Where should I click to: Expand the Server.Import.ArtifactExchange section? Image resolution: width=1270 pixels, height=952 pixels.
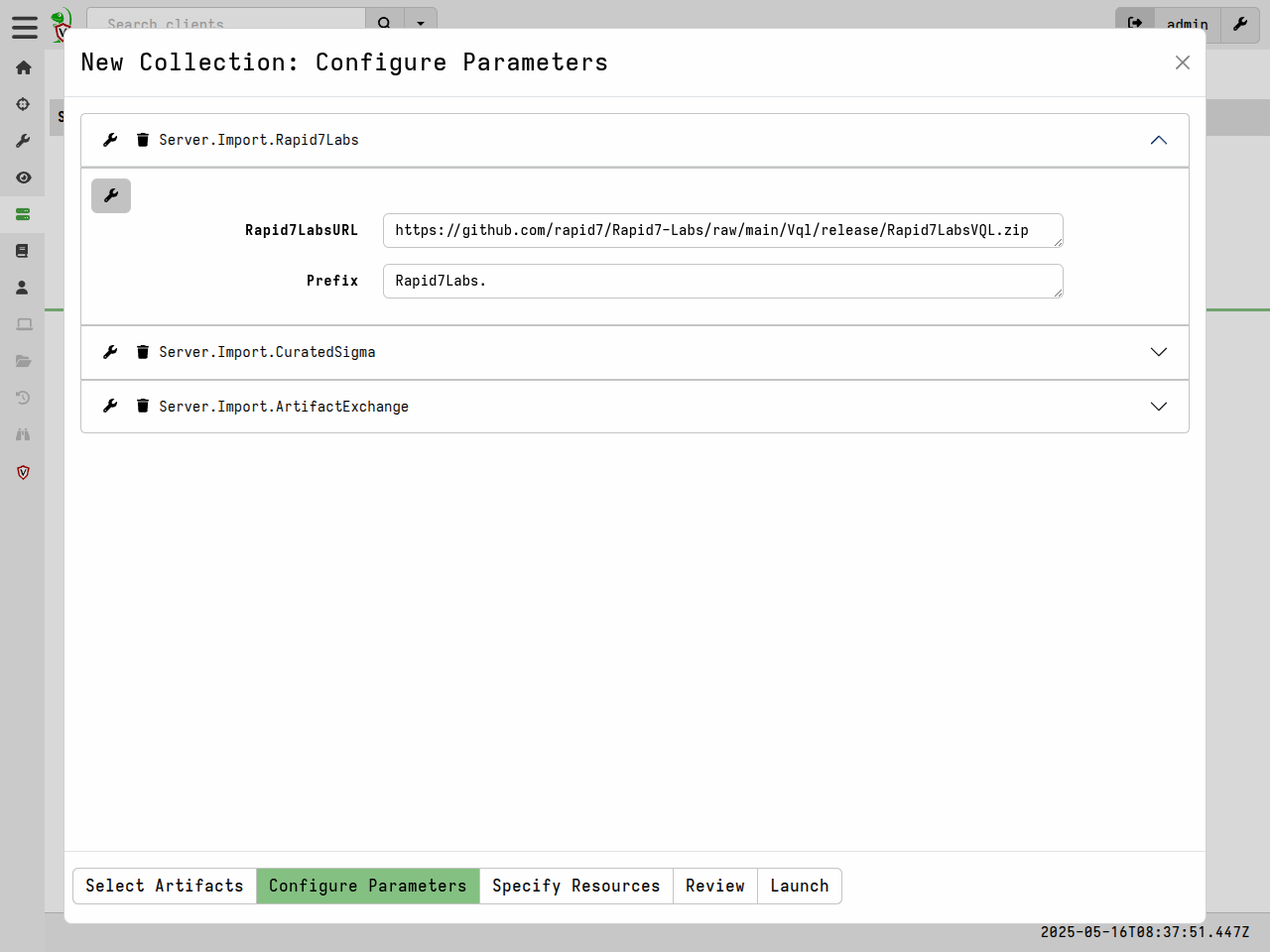1158,406
